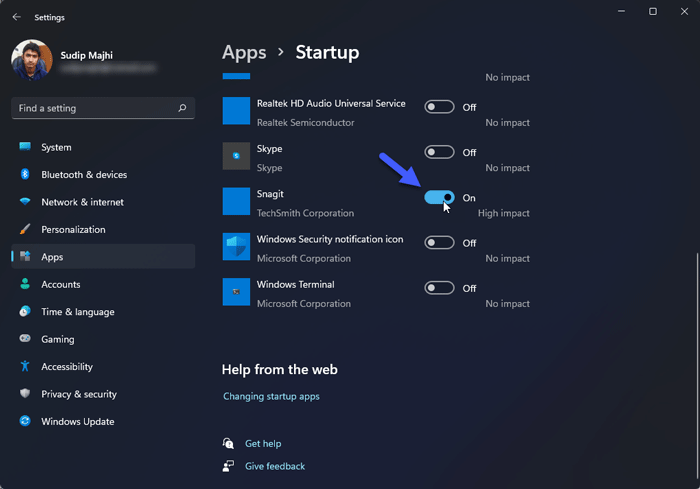Click the Gaming controller icon

(x=25, y=339)
